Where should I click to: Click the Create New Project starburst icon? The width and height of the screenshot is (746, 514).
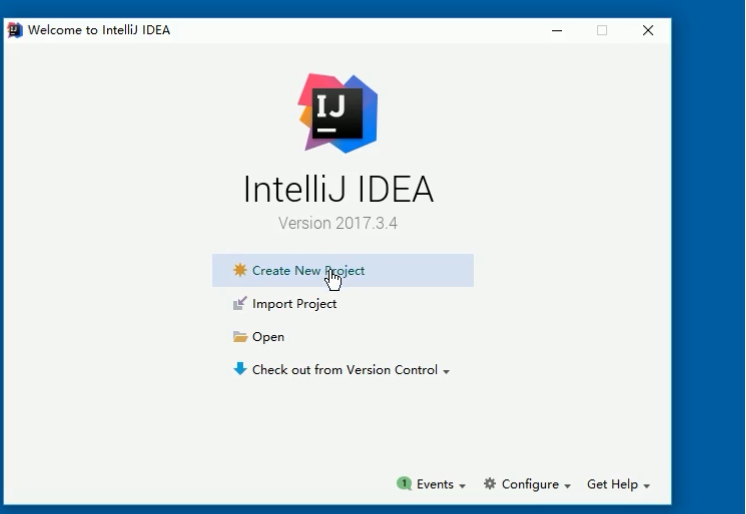click(x=240, y=270)
